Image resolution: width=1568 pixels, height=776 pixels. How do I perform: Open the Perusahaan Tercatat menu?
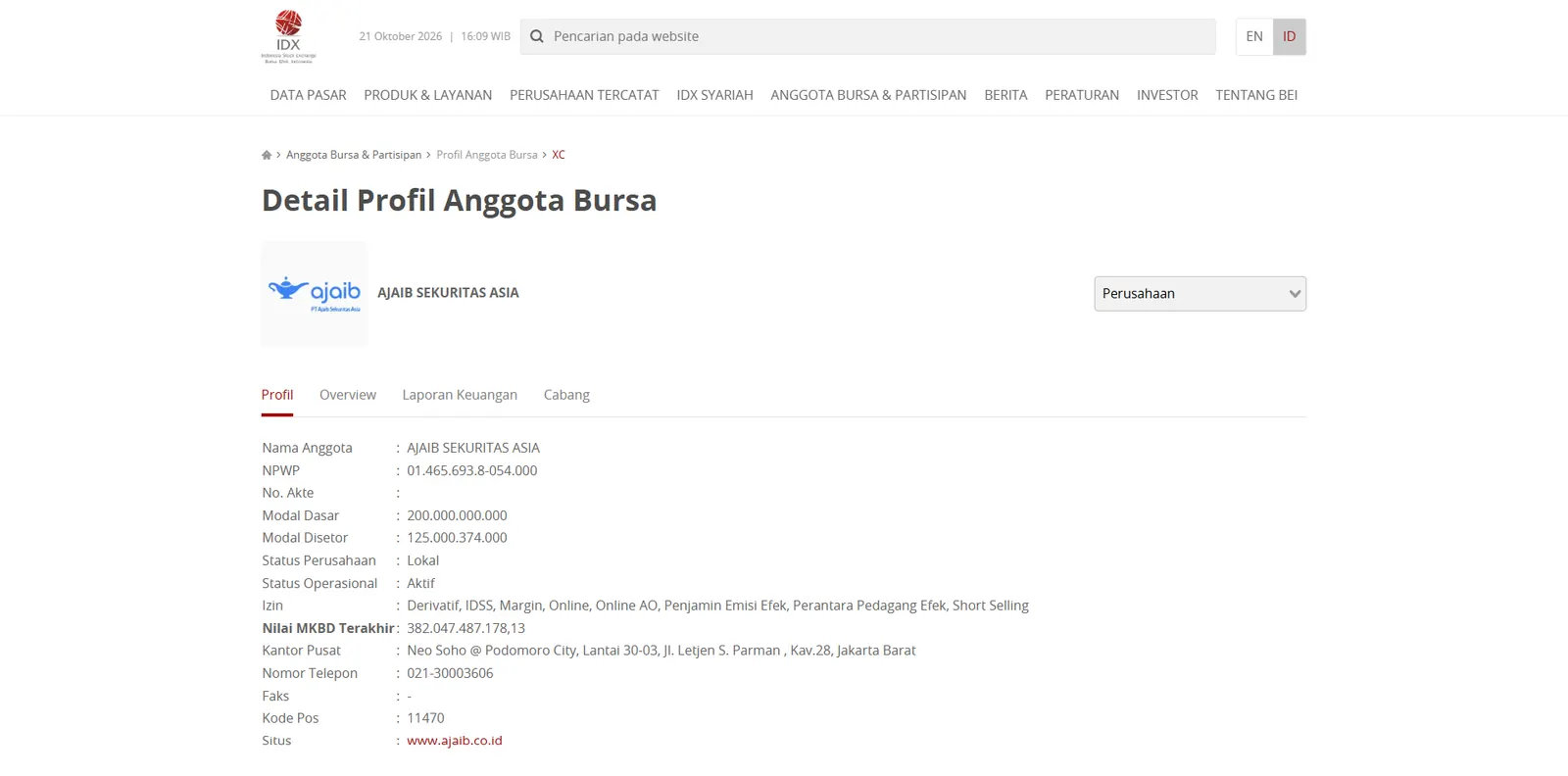[x=584, y=95]
